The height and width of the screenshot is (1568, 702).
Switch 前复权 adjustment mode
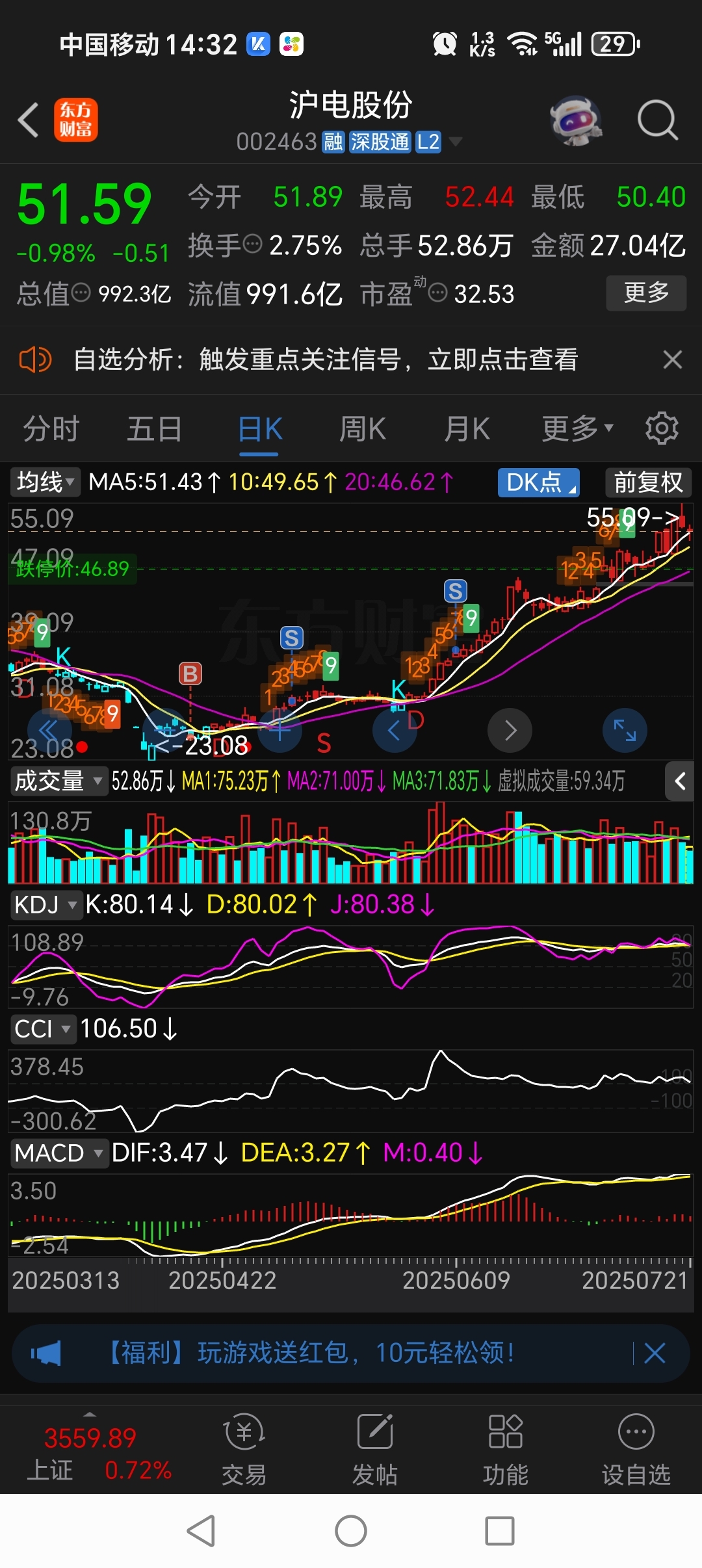(648, 482)
